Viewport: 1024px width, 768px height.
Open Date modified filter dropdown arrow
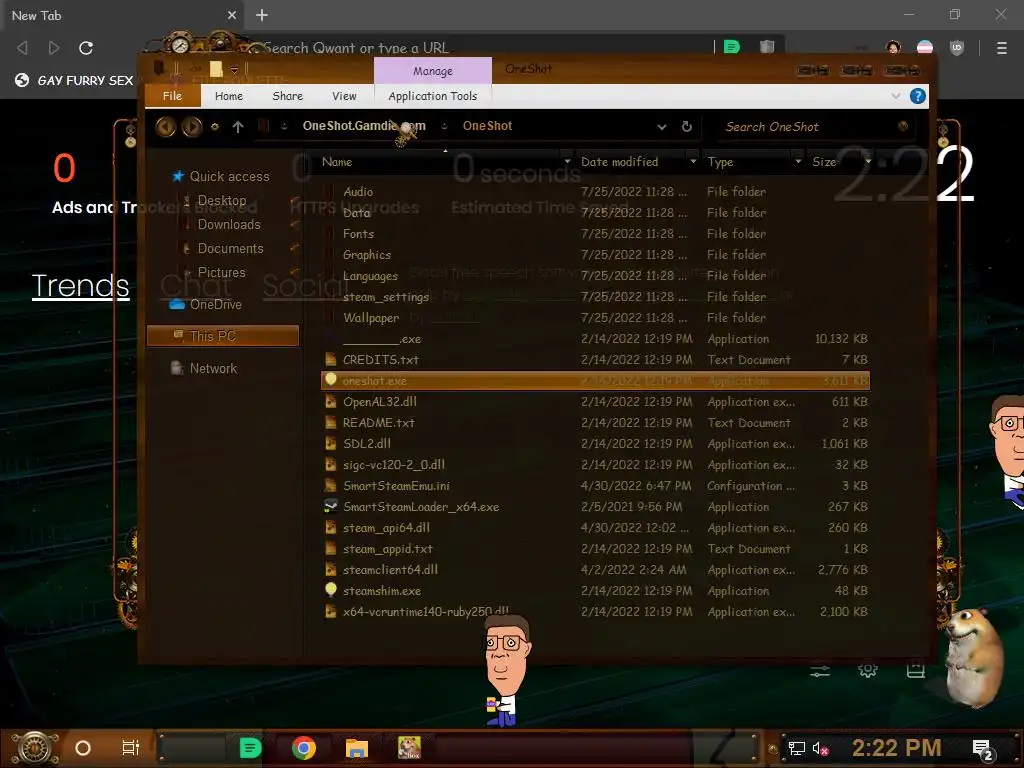tap(693, 161)
